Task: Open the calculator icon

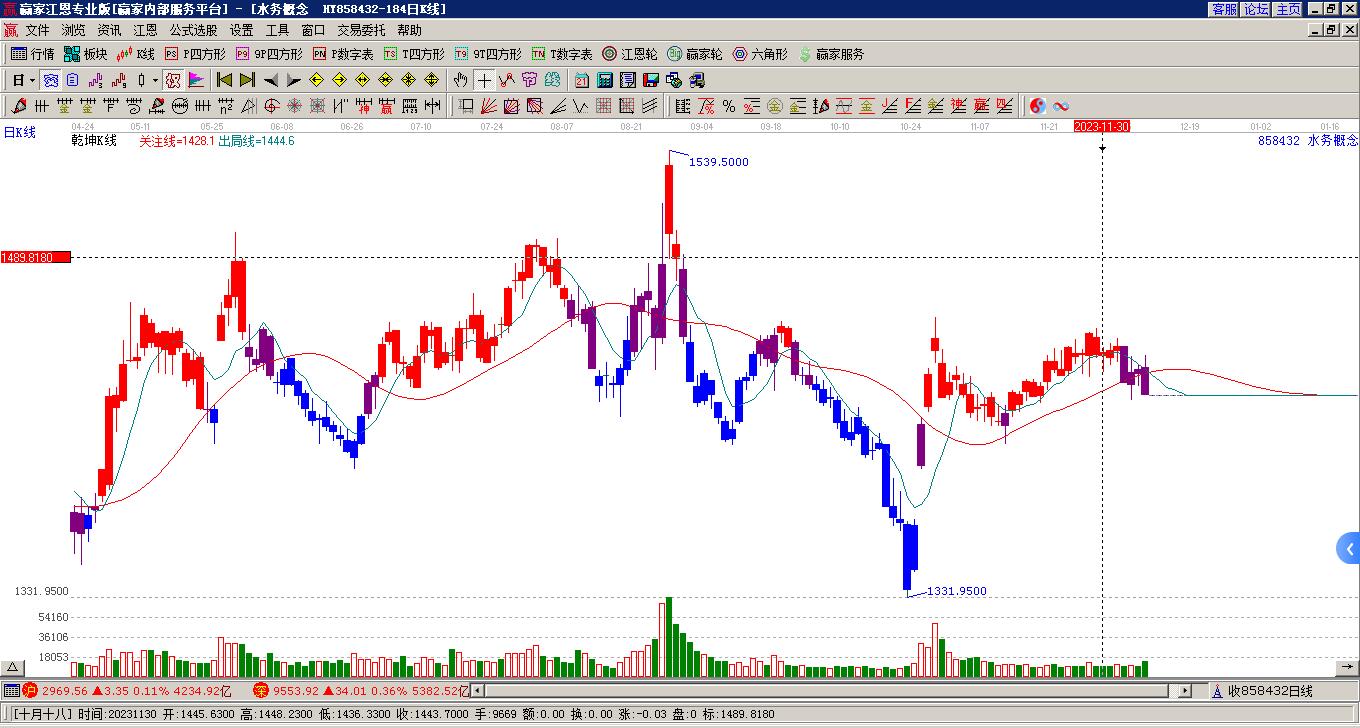Action: click(x=605, y=80)
